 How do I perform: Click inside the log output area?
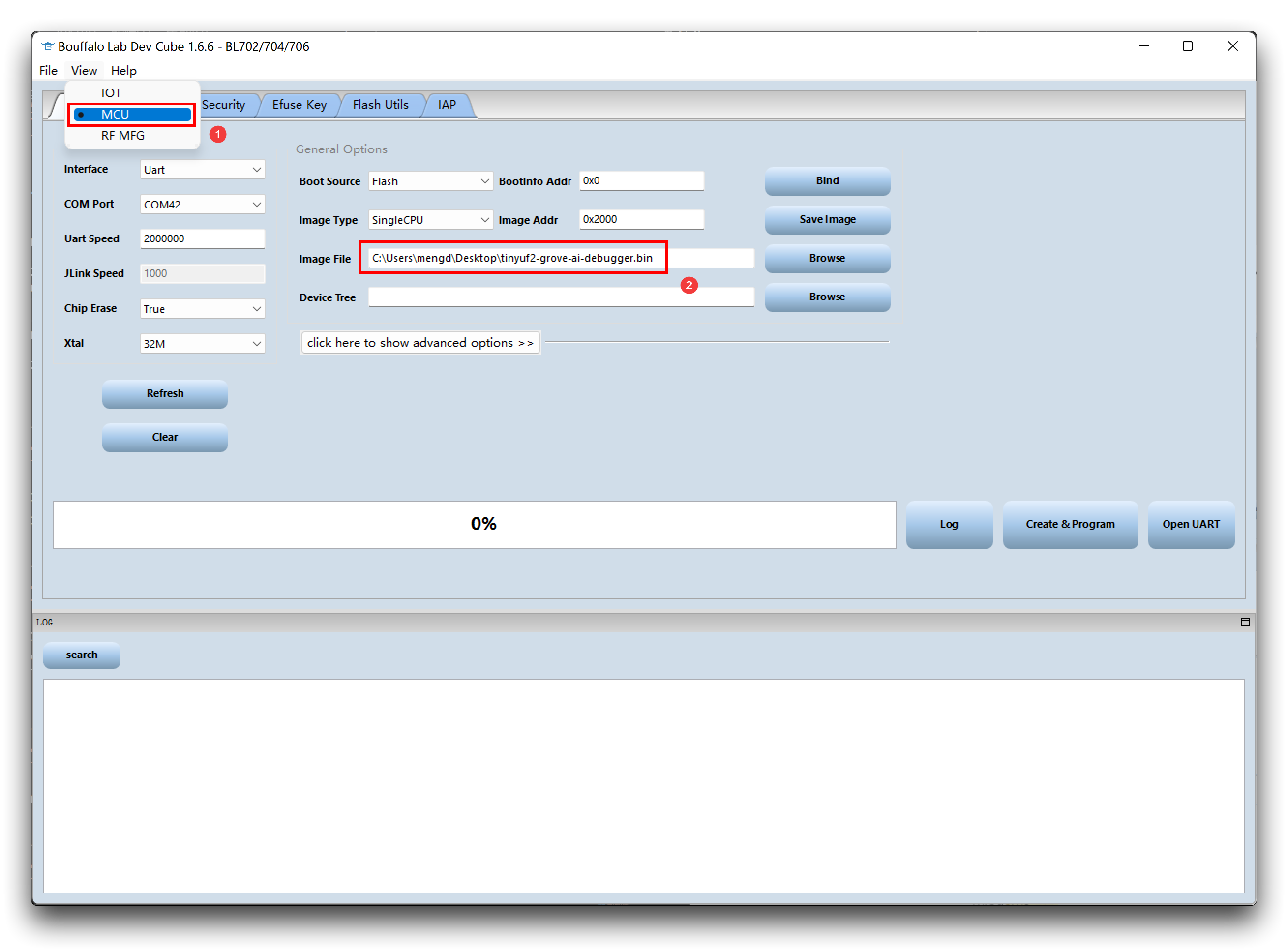click(644, 786)
